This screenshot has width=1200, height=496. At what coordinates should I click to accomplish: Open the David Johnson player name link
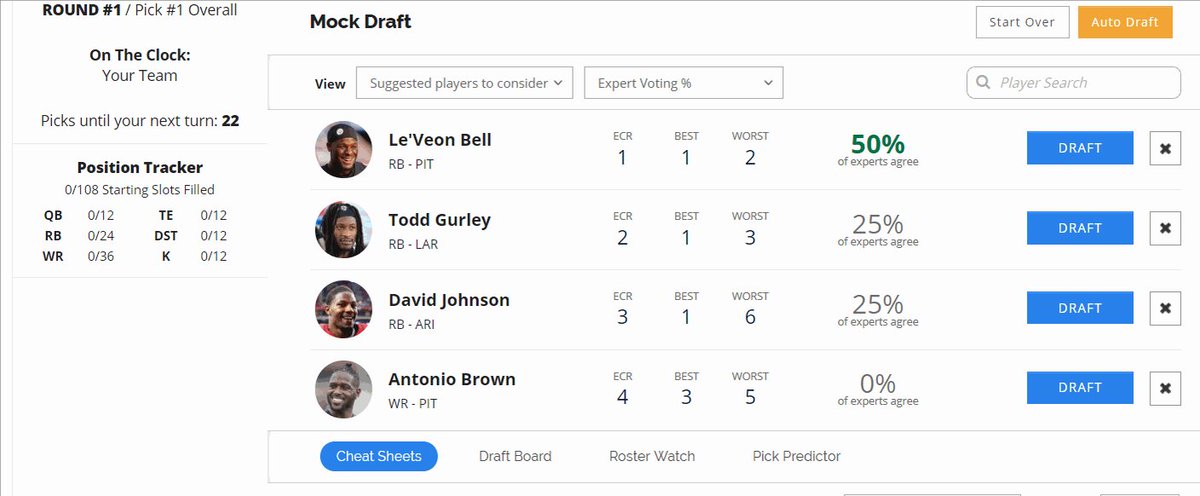click(449, 300)
